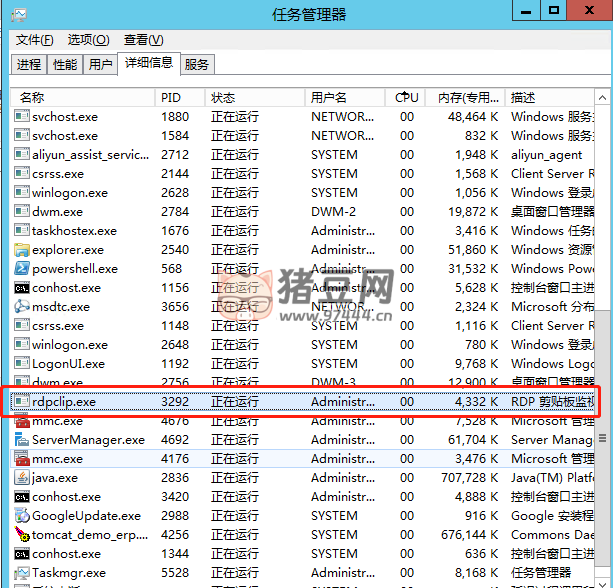The width and height of the screenshot is (613, 588).
Task: Click the Taskmgr.exe process icon
Action: point(22,573)
